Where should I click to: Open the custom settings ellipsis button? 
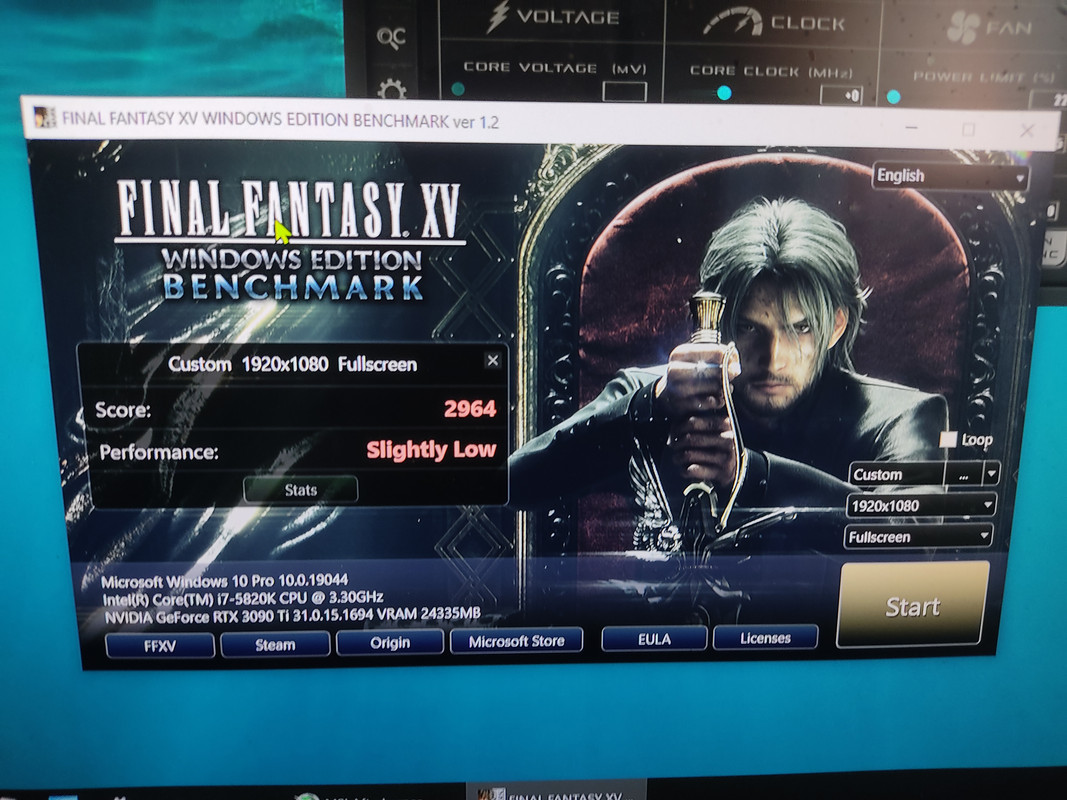pyautogui.click(x=963, y=475)
